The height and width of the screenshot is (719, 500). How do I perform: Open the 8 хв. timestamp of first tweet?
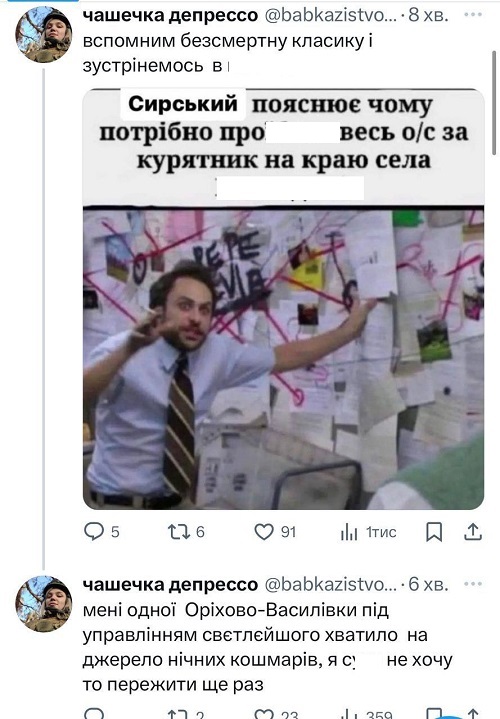[428, 15]
